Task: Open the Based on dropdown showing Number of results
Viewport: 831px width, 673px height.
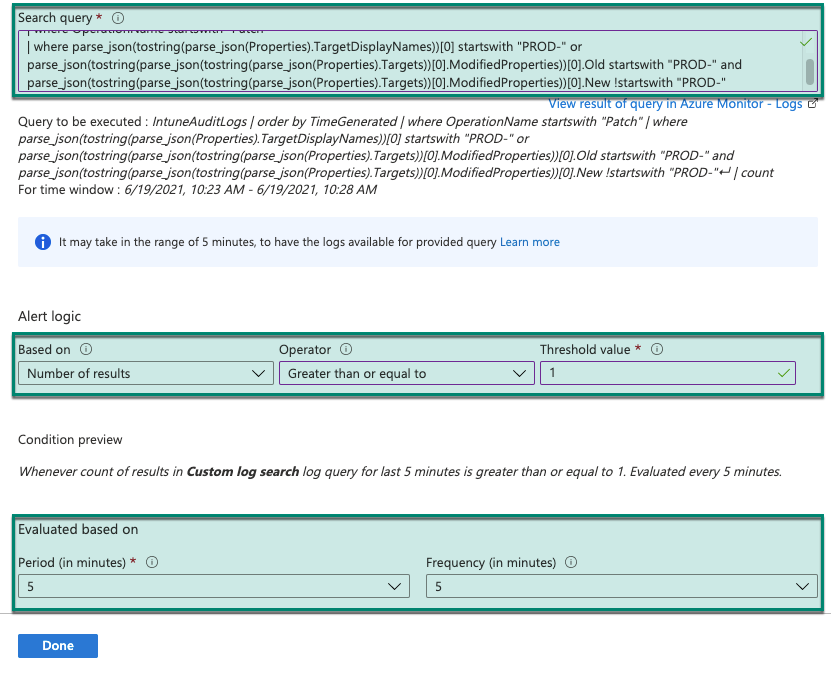Action: (146, 373)
